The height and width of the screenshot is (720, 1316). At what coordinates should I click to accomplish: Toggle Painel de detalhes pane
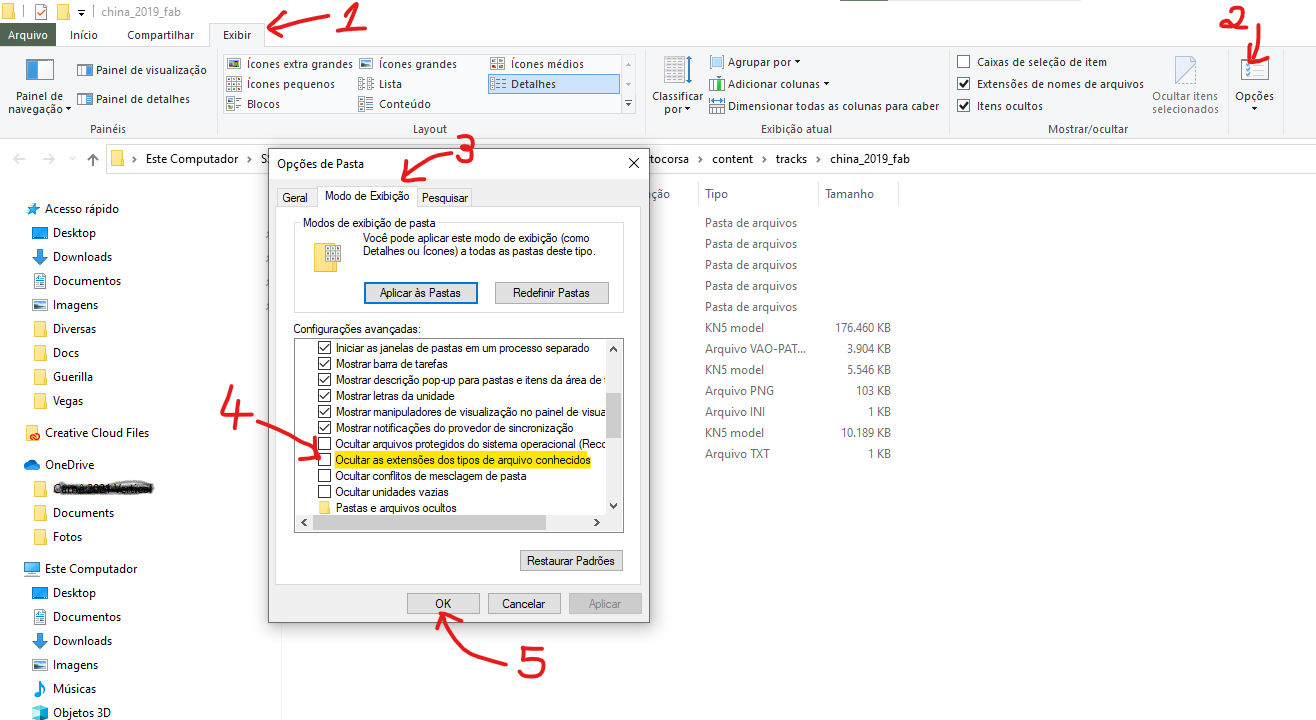134,99
